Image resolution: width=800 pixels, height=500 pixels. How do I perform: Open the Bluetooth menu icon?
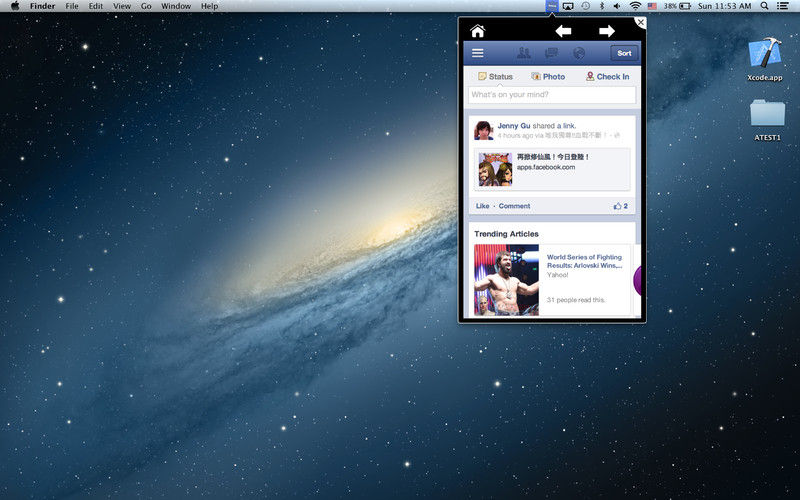(x=602, y=6)
